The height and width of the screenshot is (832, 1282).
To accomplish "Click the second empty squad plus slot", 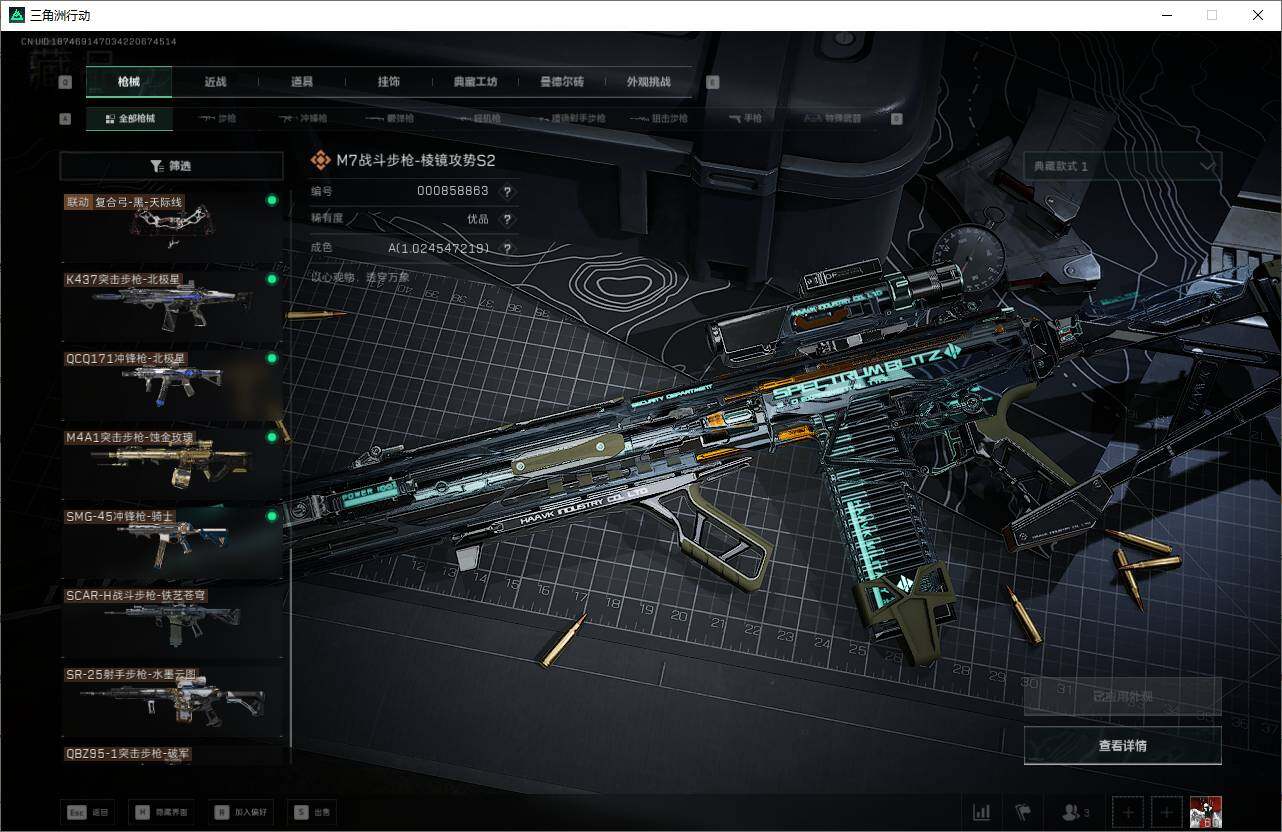I will (1166, 812).
